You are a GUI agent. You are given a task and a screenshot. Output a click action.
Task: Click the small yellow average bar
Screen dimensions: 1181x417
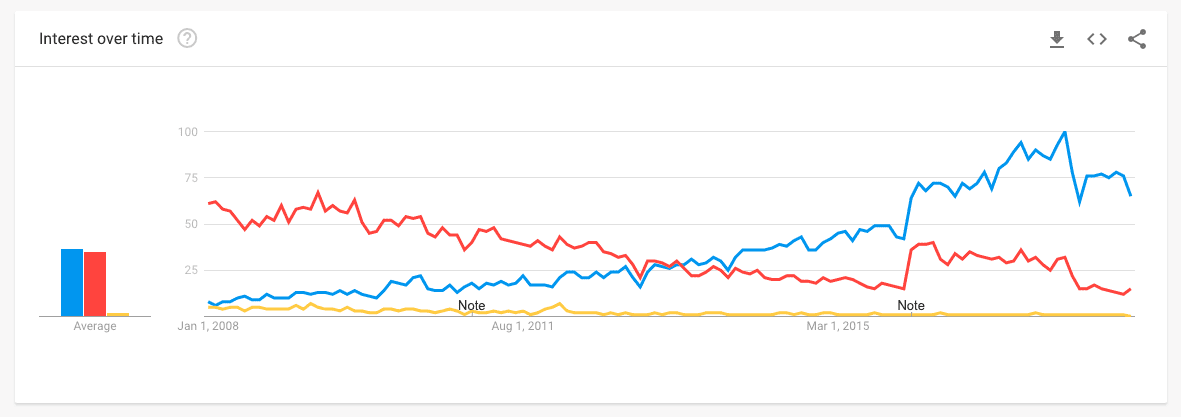(x=118, y=314)
